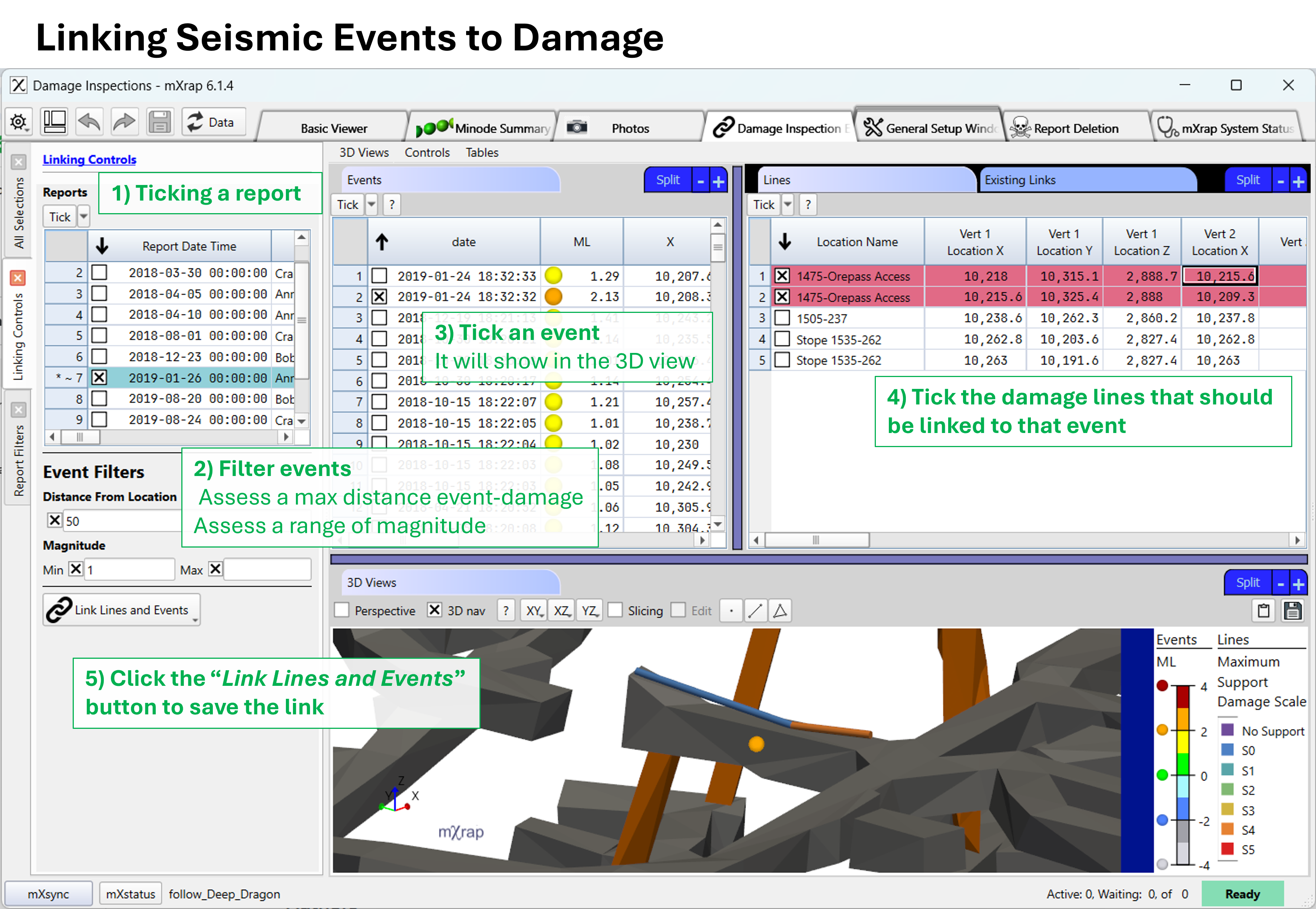Tick the event 2019-01-24 18:32:33 checkbox
The width and height of the screenshot is (1316, 909).
[379, 276]
